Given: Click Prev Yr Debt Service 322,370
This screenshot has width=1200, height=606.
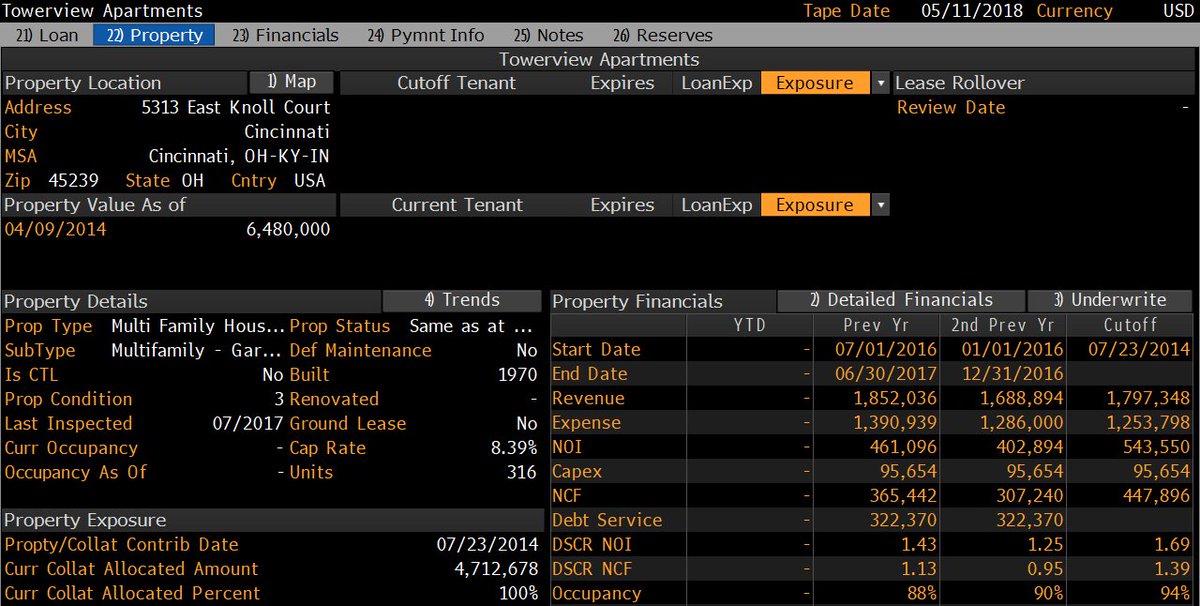Looking at the screenshot, I should coord(902,520).
